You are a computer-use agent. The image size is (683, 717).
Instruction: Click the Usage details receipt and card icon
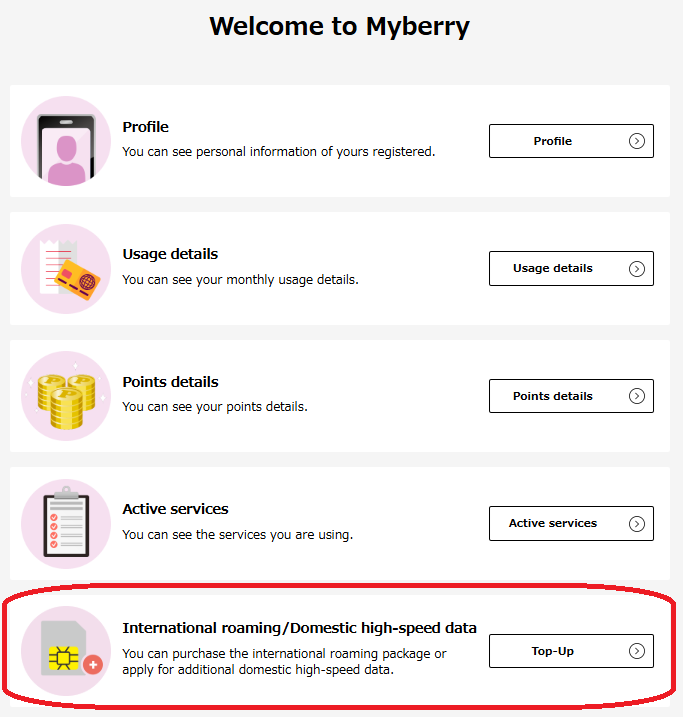coord(66,269)
